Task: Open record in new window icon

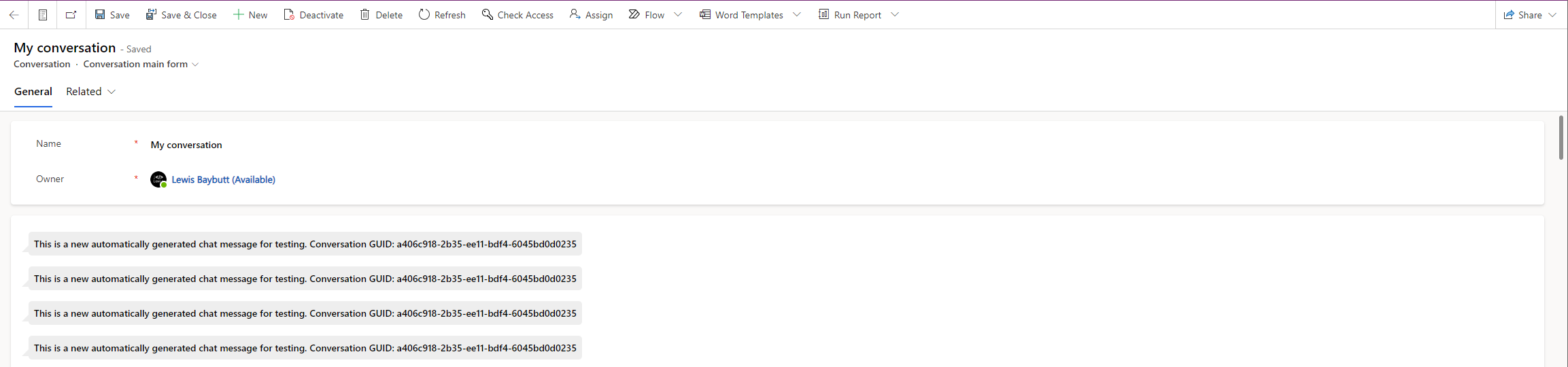Action: [x=71, y=14]
